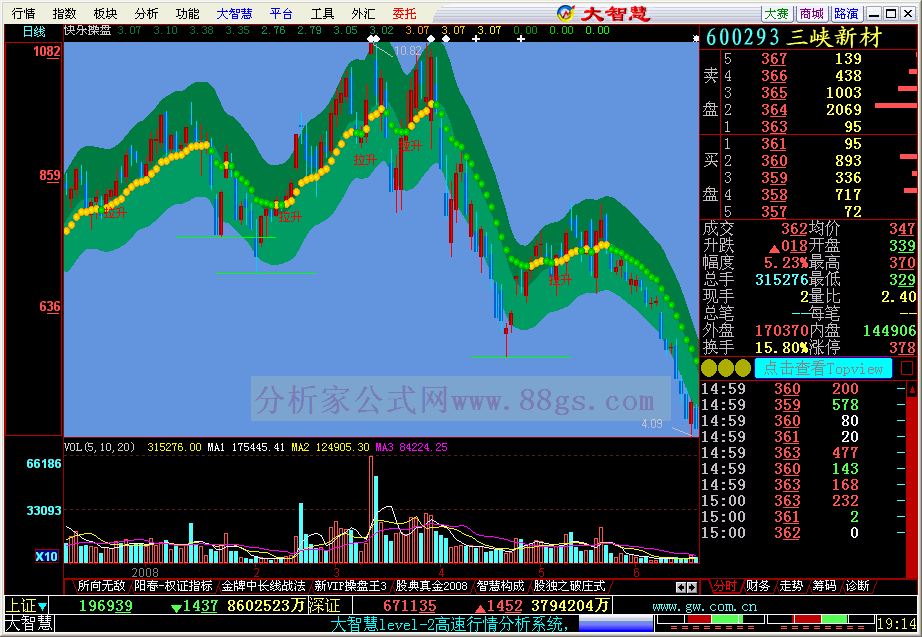Open the 平台 menu
The width and height of the screenshot is (922, 637).
click(281, 13)
